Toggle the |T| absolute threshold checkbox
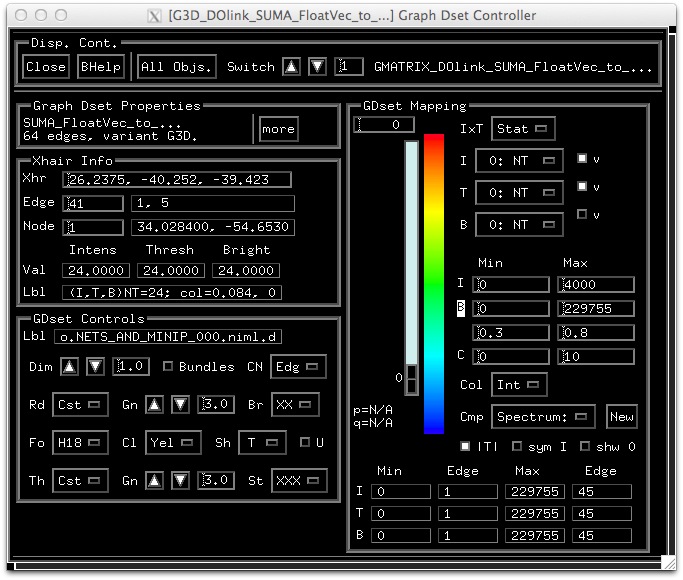The height and width of the screenshot is (580, 683). [465, 446]
